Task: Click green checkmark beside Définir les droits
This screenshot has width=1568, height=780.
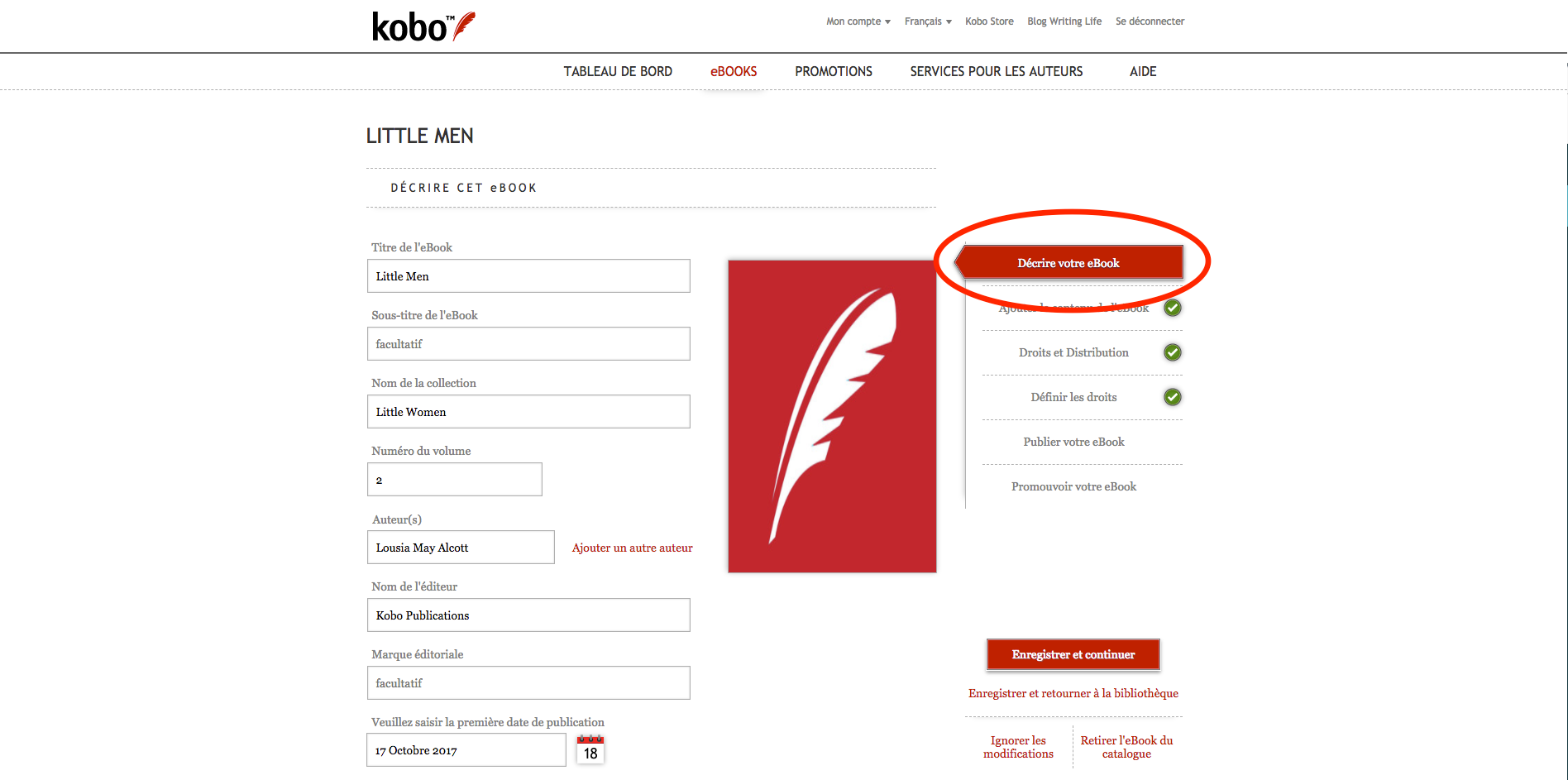Action: click(x=1173, y=397)
